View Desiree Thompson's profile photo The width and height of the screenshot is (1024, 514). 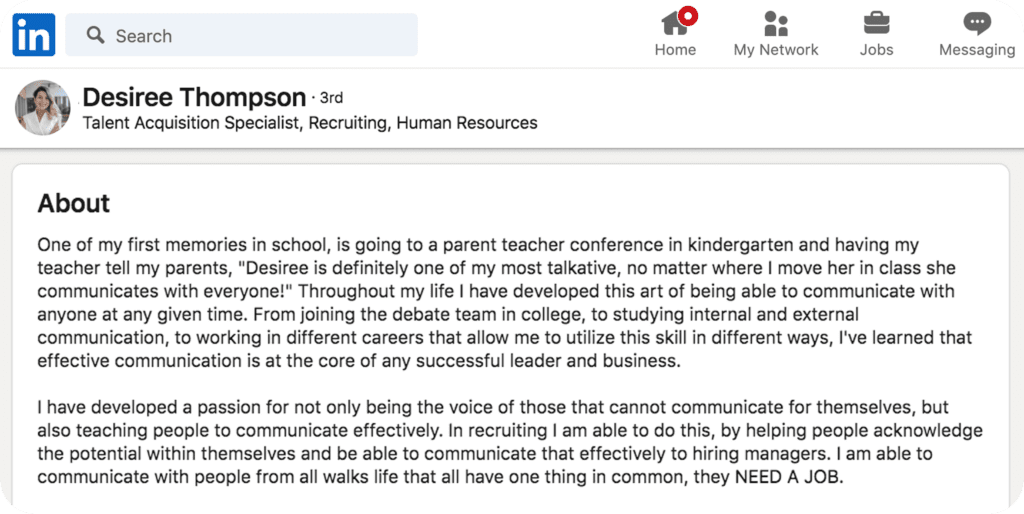click(42, 108)
